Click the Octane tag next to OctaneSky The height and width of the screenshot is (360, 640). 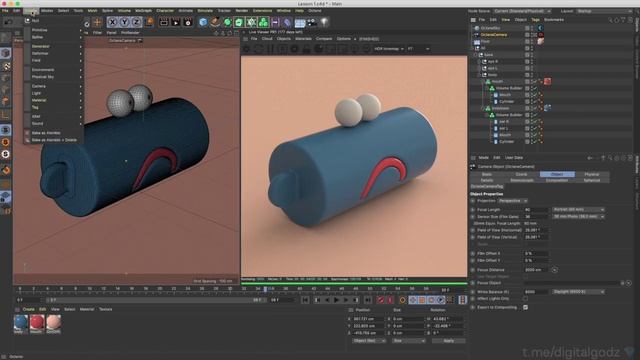click(540, 28)
